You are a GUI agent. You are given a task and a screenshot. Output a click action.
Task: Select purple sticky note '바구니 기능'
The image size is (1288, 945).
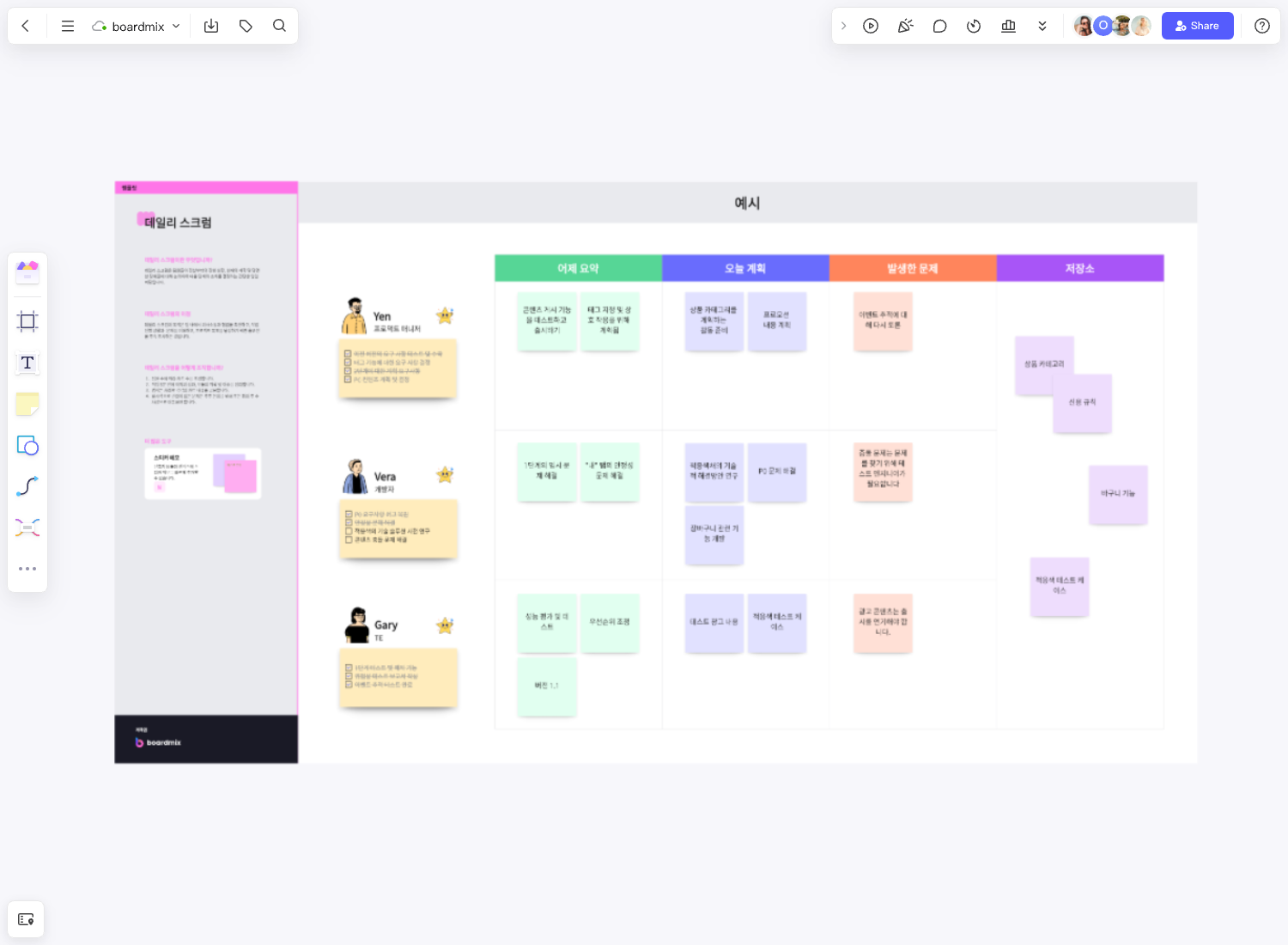pos(1118,495)
